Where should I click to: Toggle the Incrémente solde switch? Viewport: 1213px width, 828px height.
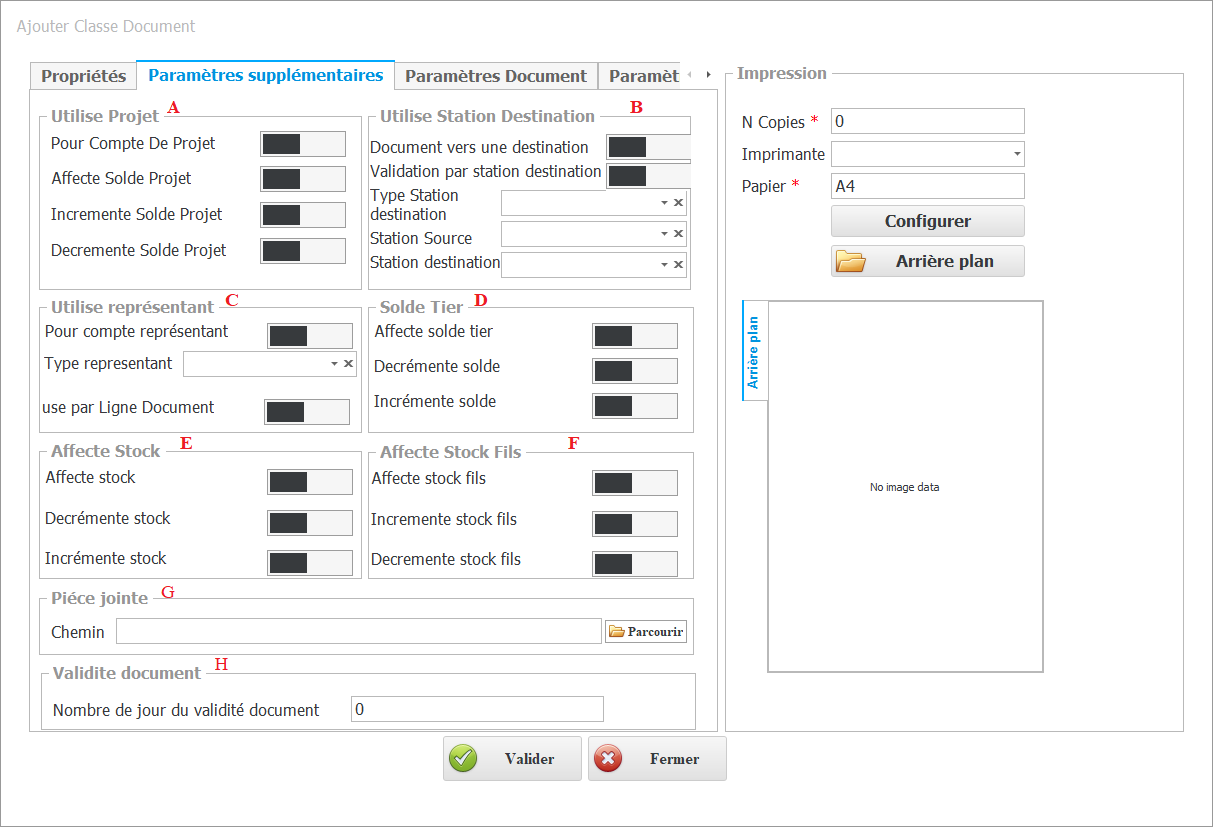point(634,405)
